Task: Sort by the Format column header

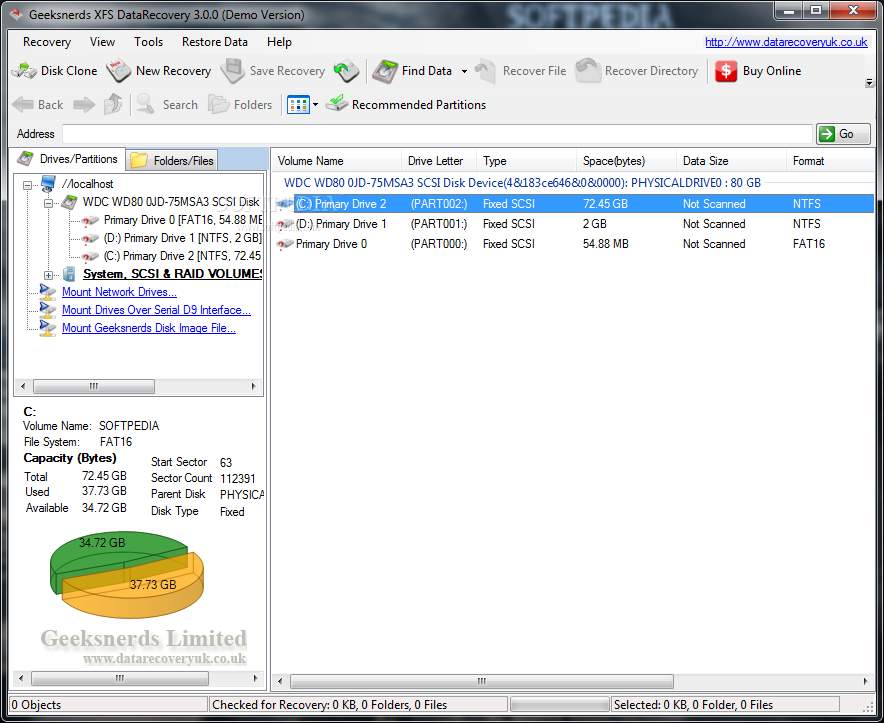Action: click(830, 161)
